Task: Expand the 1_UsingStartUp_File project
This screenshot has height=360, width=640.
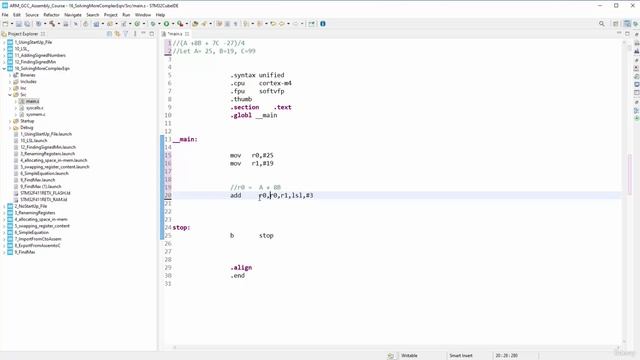Action: point(4,42)
